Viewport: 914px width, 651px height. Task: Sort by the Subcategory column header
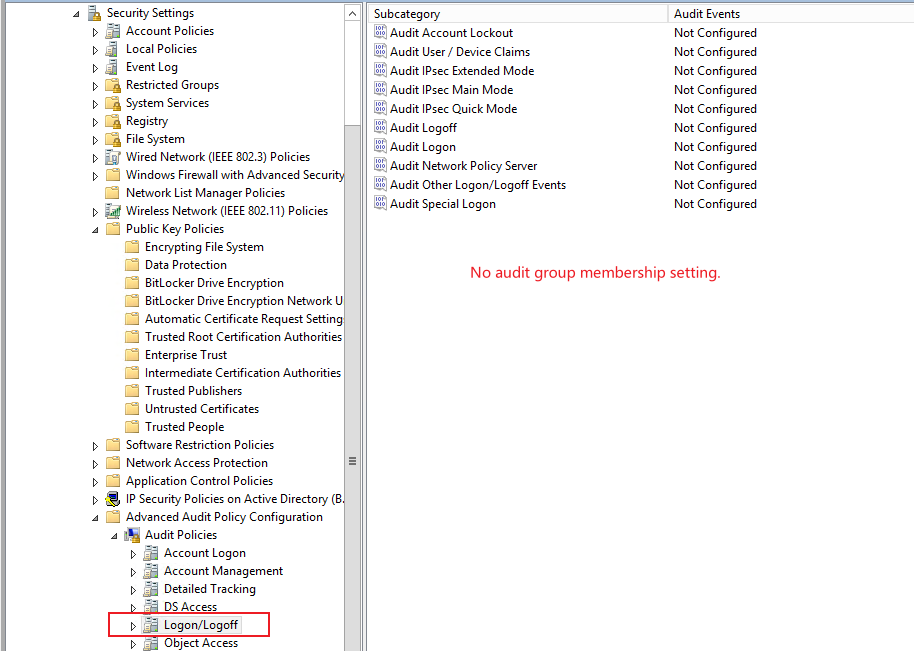518,14
